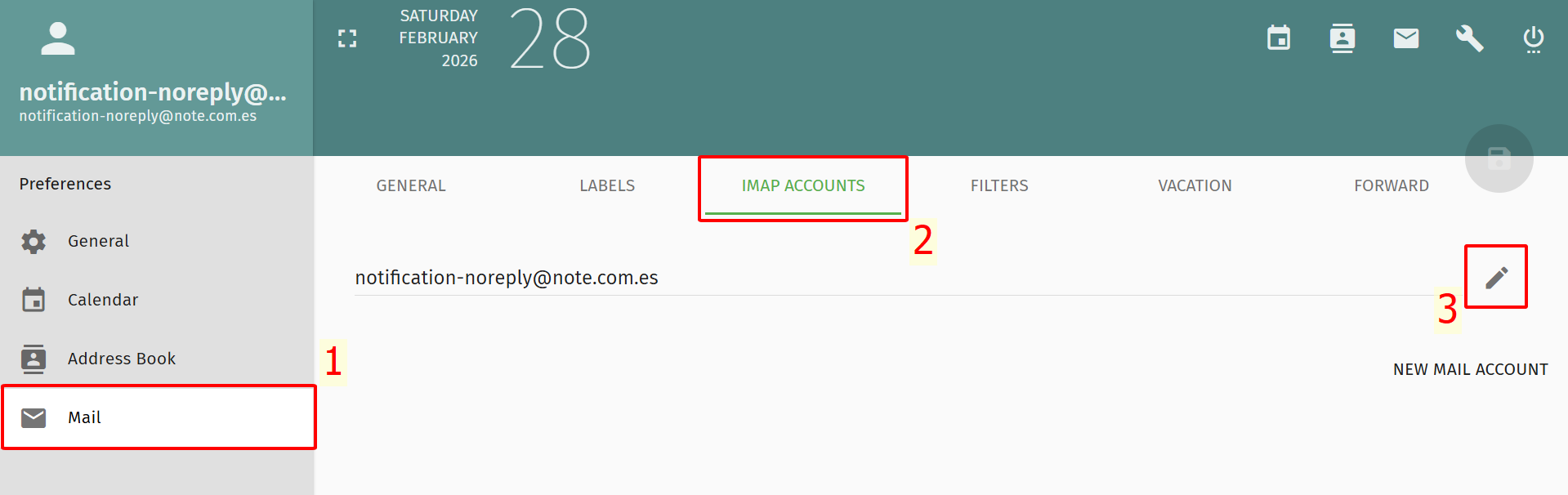Open Mail from the top toolbar

pyautogui.click(x=1406, y=38)
